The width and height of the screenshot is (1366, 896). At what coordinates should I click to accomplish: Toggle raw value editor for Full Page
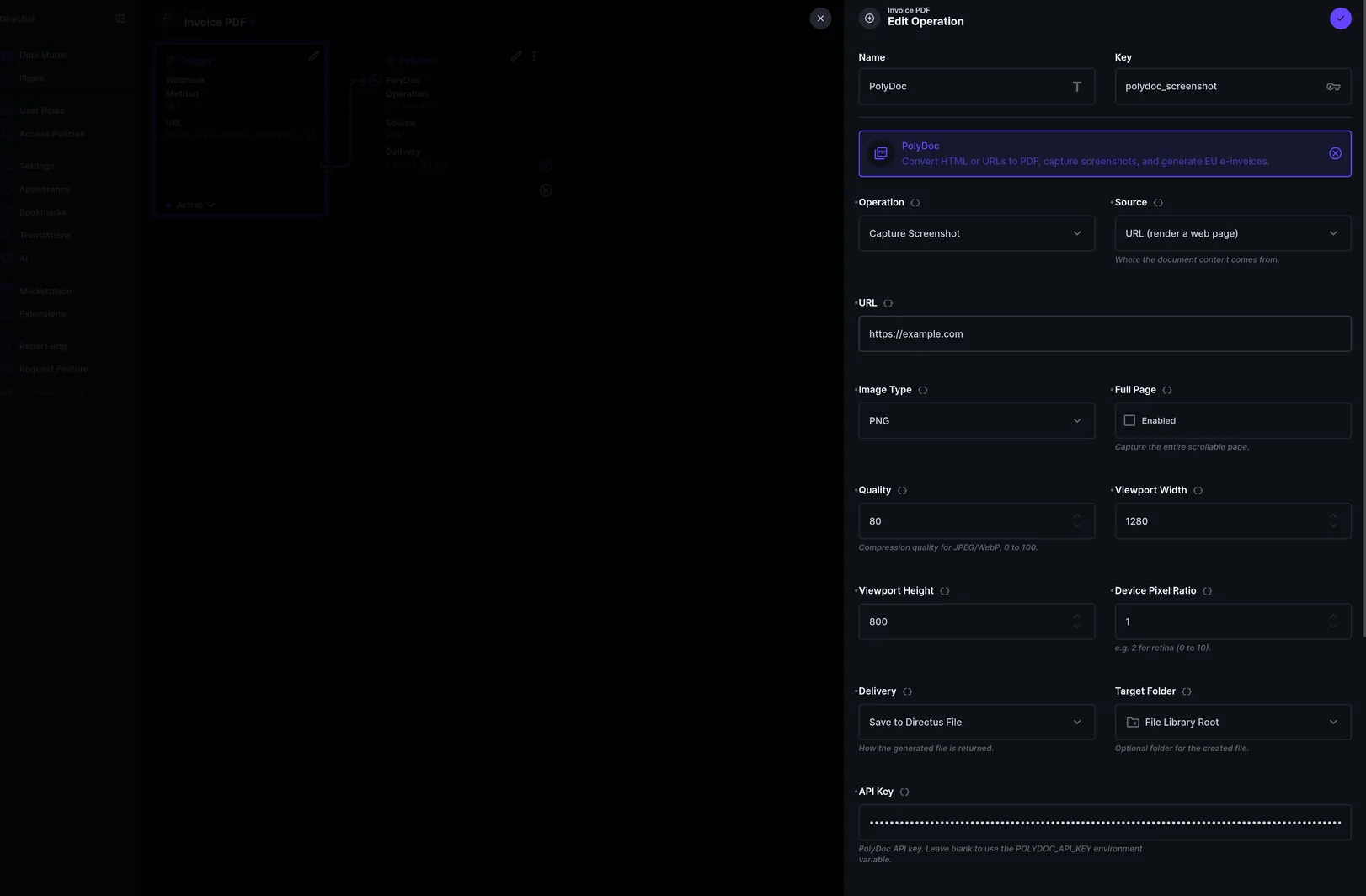click(1167, 390)
